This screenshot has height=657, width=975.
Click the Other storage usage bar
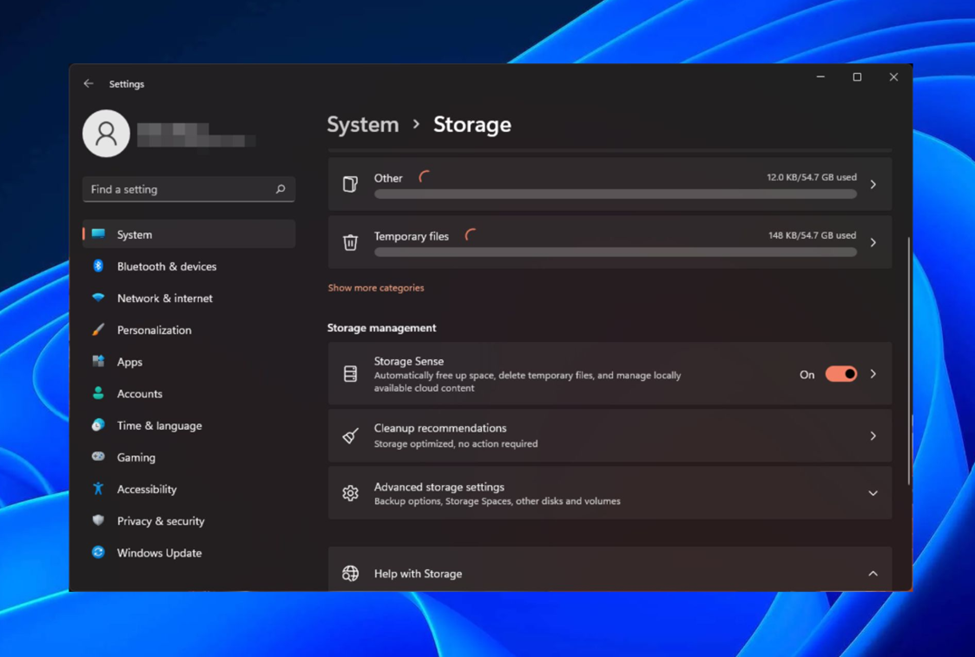click(615, 194)
